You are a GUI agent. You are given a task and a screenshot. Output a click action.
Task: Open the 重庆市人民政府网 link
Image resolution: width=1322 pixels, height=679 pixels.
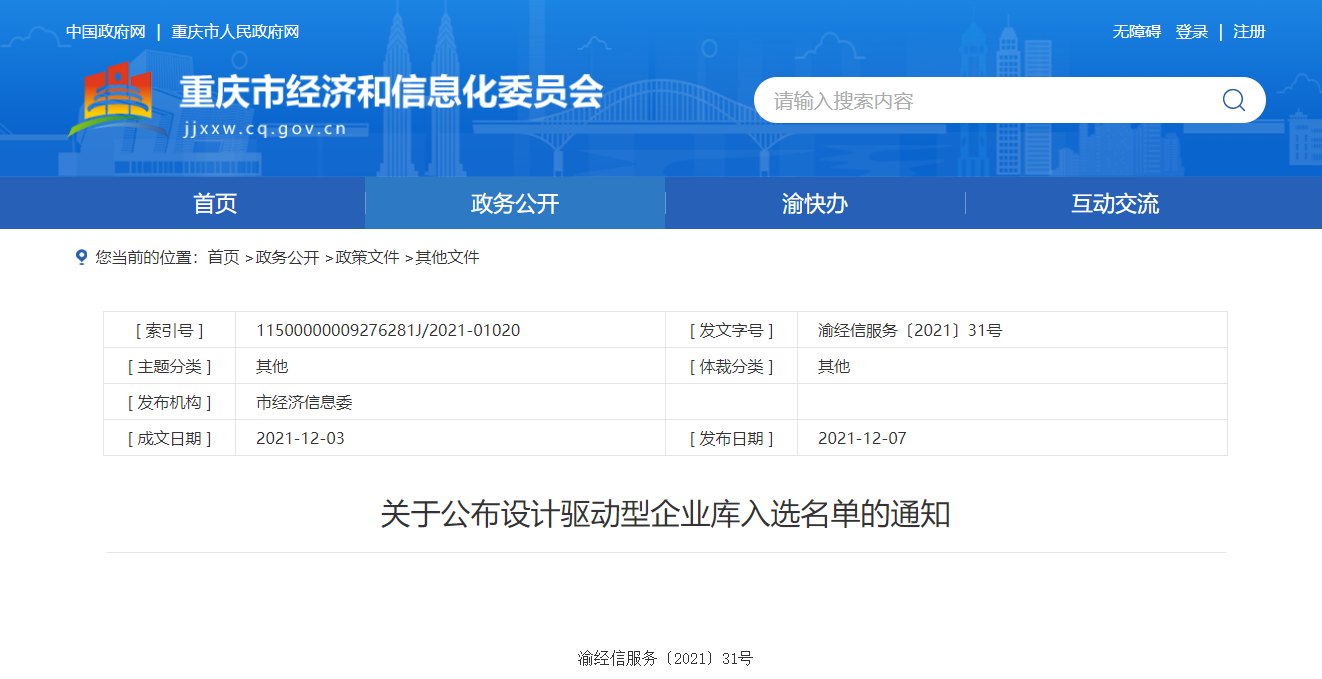click(235, 32)
